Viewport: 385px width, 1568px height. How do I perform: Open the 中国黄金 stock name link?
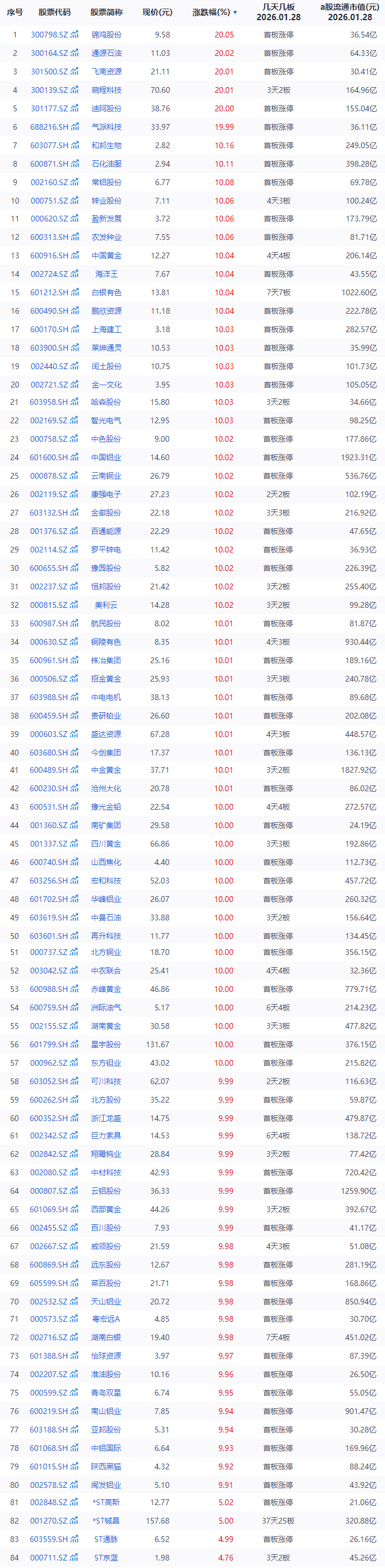(107, 255)
